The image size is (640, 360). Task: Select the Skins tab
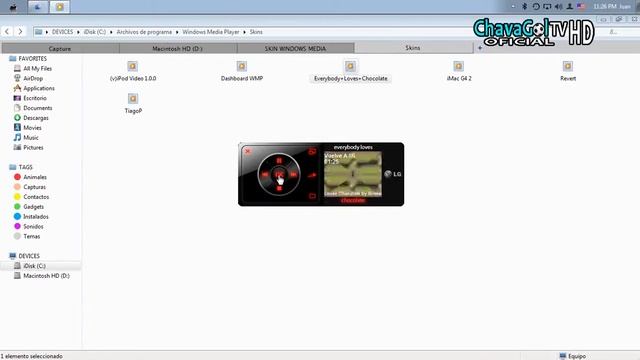(x=413, y=48)
